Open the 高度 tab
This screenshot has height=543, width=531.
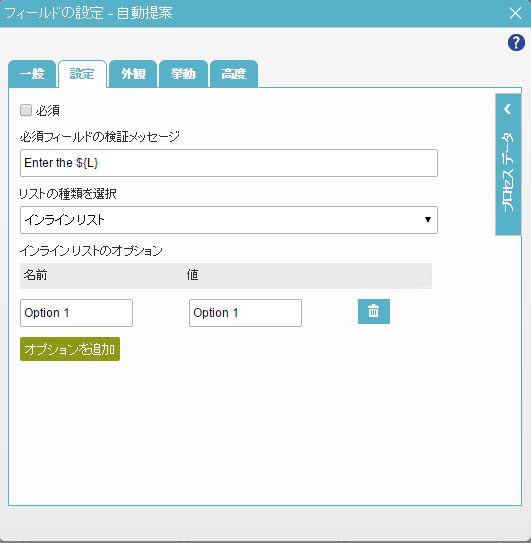coord(234,74)
